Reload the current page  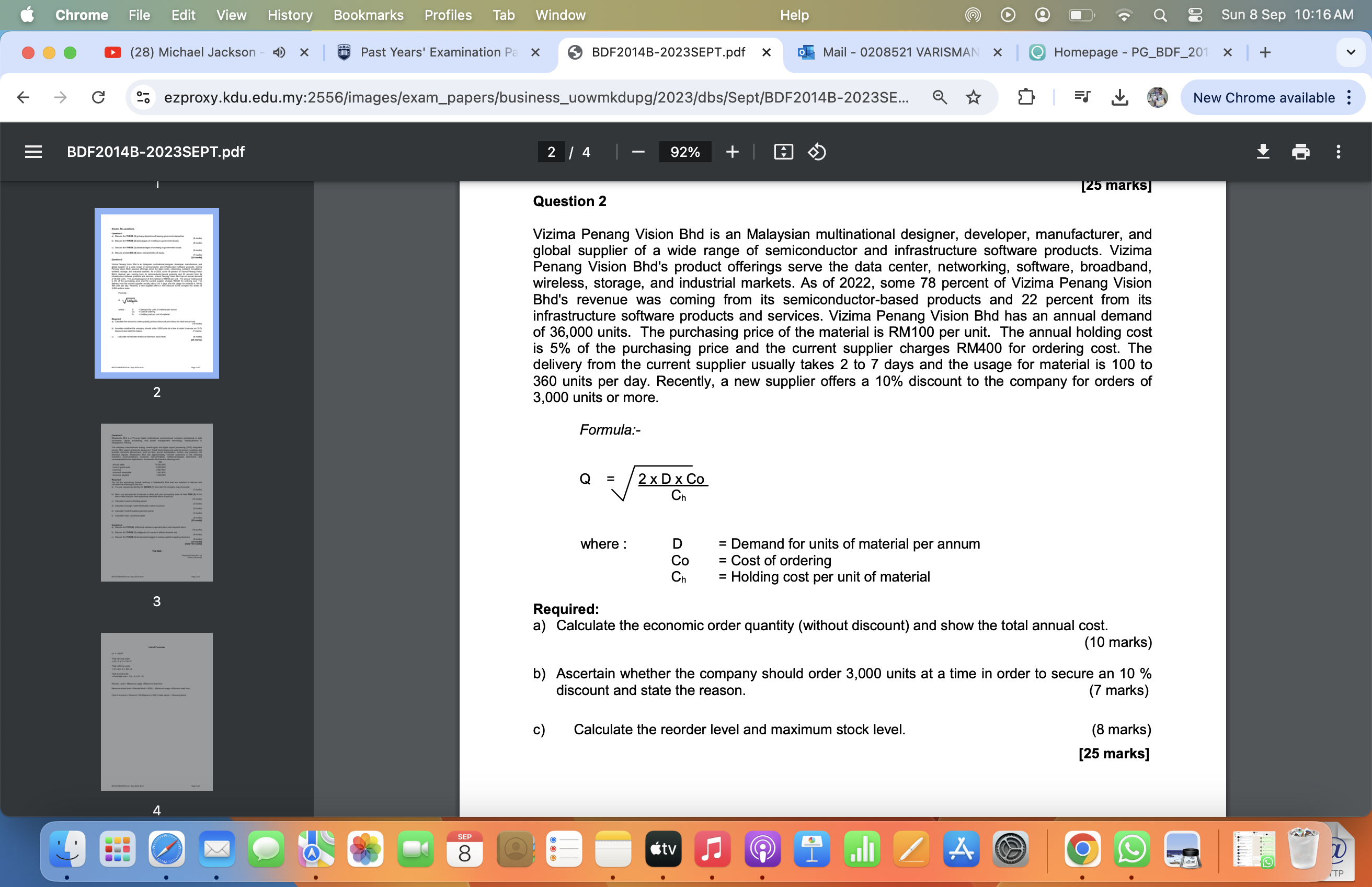pyautogui.click(x=98, y=97)
